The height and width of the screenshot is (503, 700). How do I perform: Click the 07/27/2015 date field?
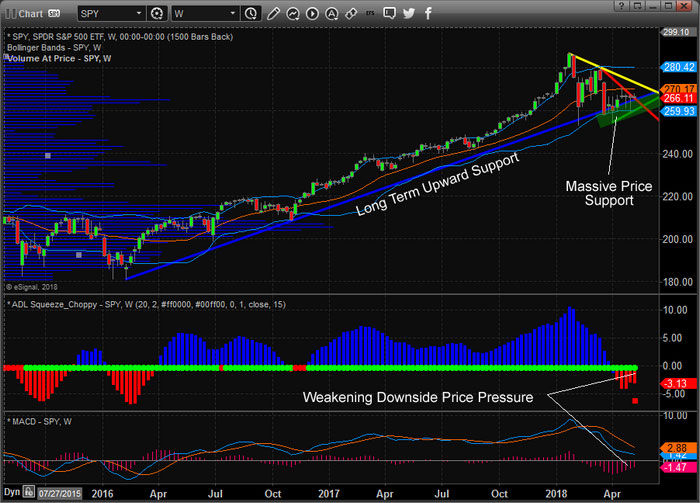tap(59, 494)
